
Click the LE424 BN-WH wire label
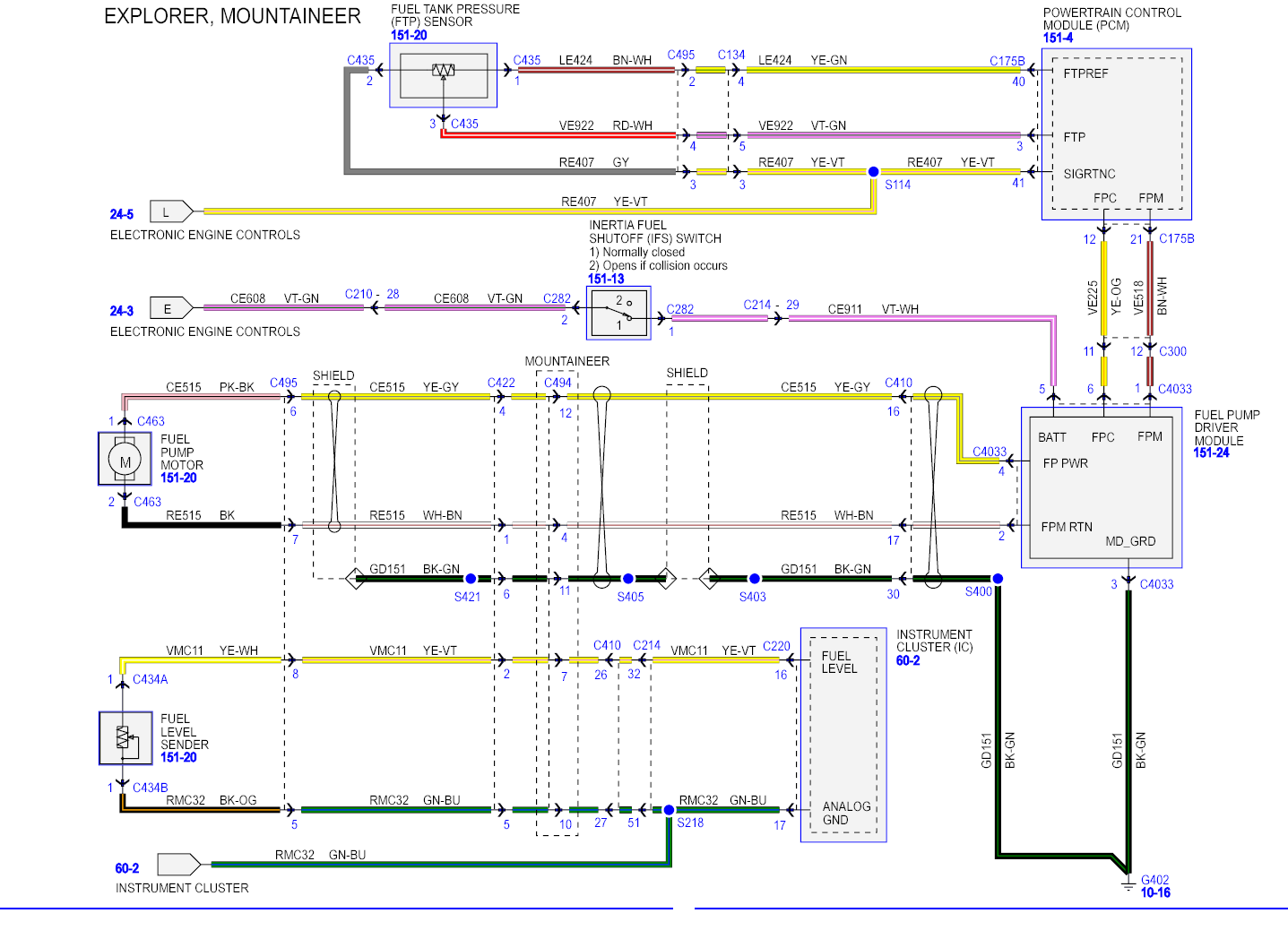point(605,60)
